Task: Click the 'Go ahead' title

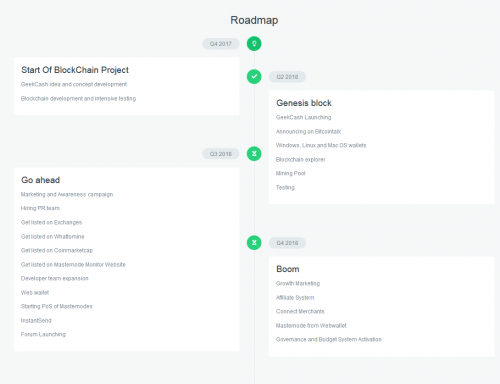Action: (41, 180)
